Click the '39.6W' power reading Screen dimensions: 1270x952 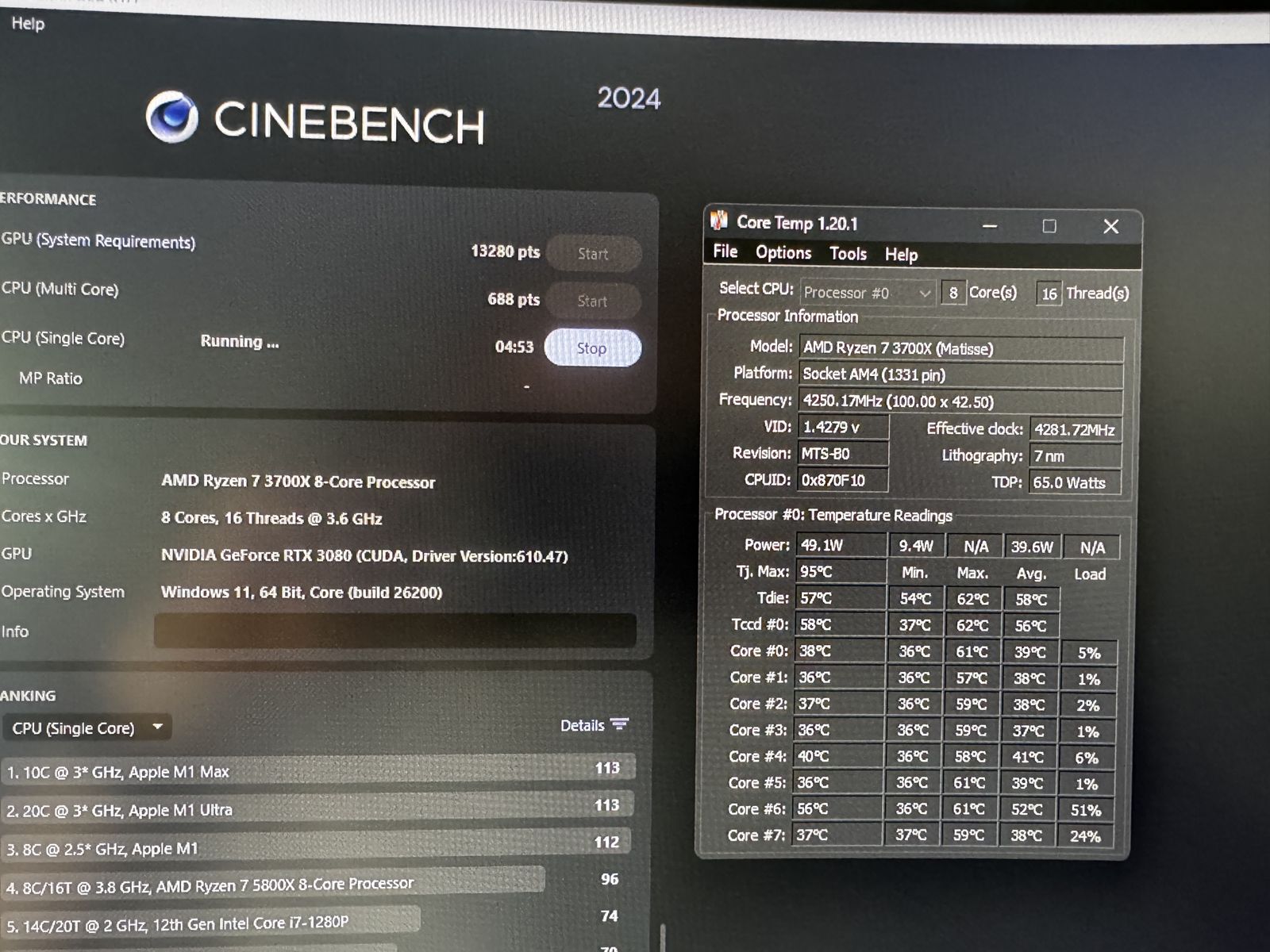[x=1032, y=547]
